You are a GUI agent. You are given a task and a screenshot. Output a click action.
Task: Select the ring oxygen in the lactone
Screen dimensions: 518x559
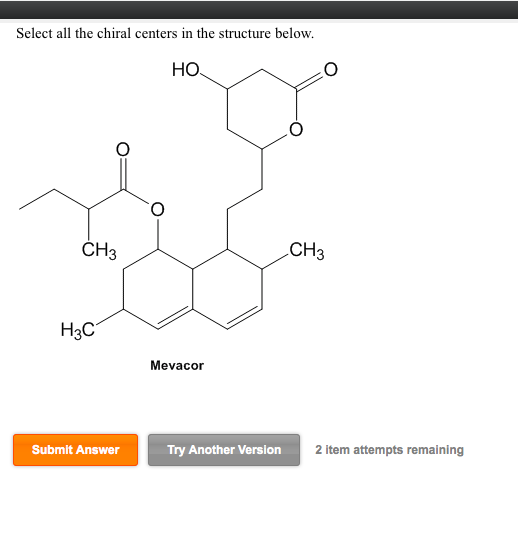tap(296, 129)
